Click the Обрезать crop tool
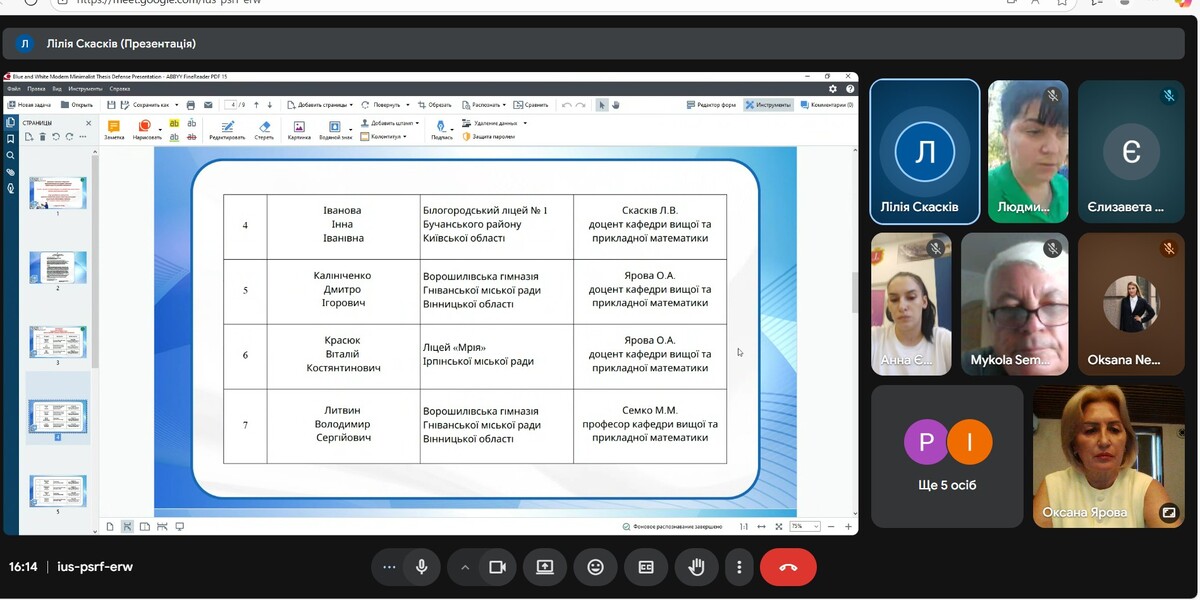1200x600 pixels. [x=435, y=104]
